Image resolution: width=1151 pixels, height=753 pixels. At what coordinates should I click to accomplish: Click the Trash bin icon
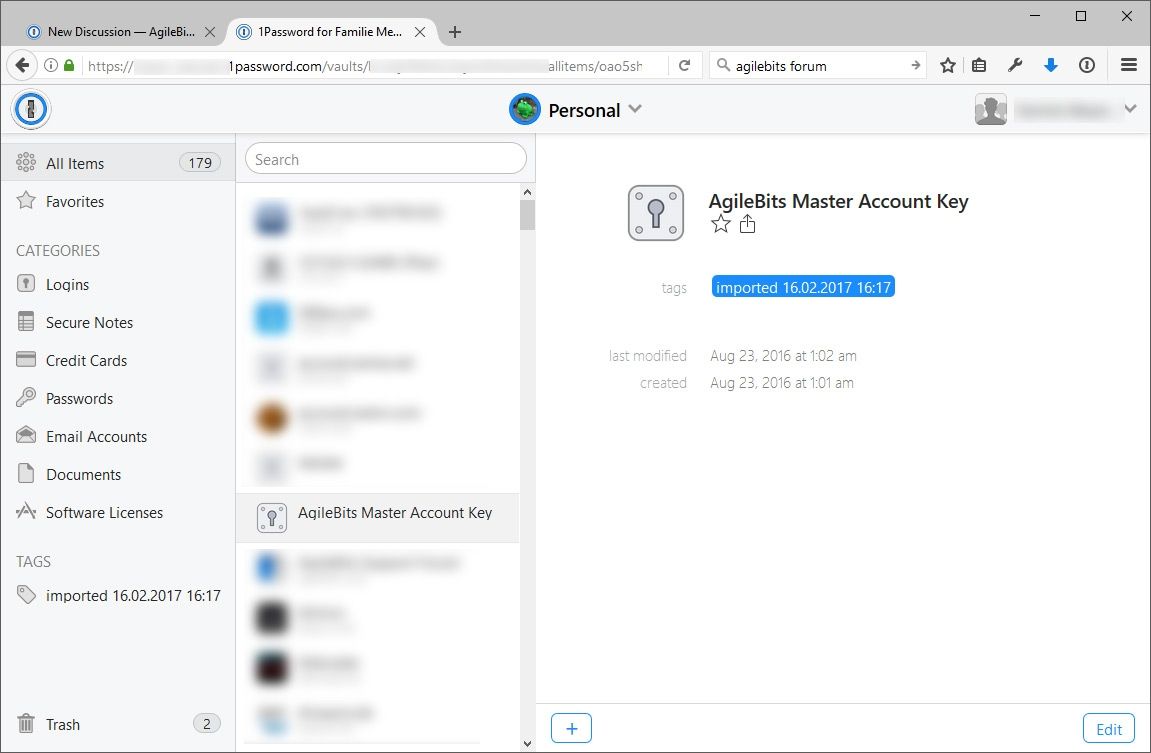coord(26,724)
